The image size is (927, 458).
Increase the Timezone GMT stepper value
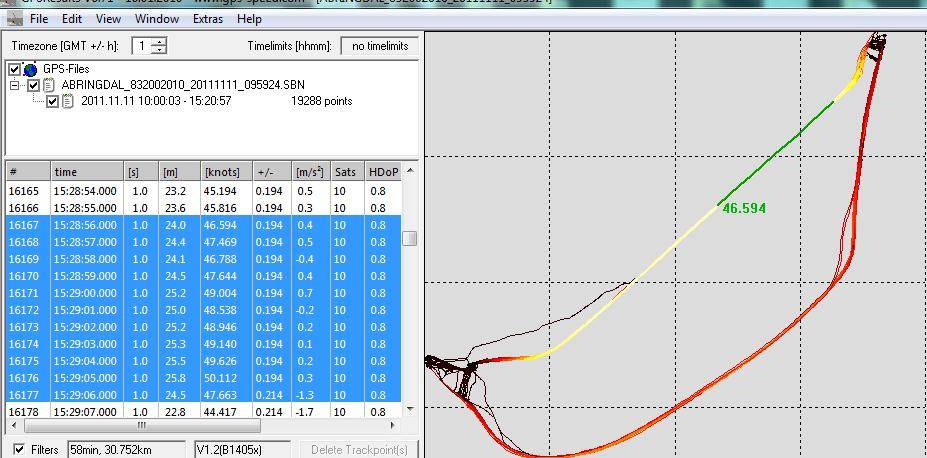(160, 42)
